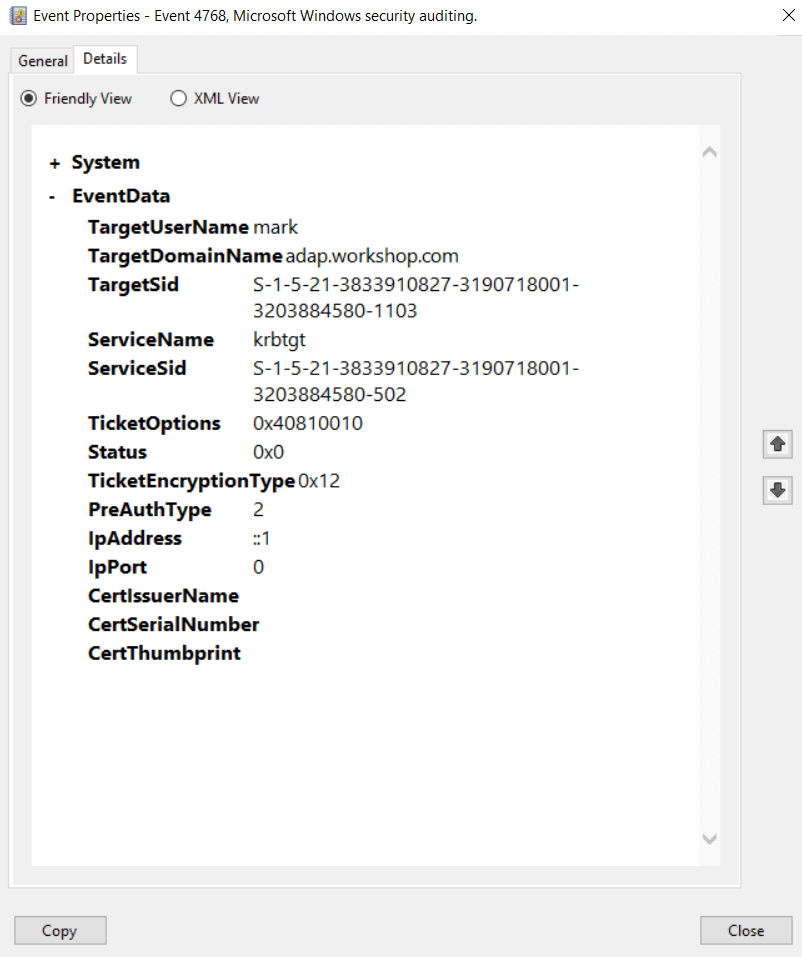The width and height of the screenshot is (802, 957).
Task: Click the CertSerialNumber field label
Action: [173, 624]
